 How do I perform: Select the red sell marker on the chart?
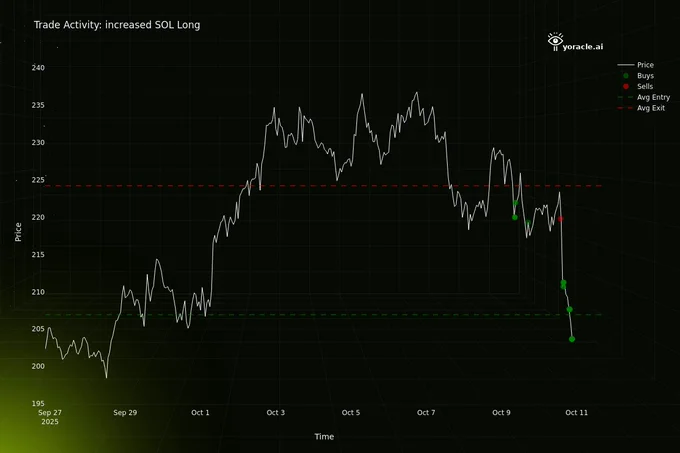(x=560, y=219)
